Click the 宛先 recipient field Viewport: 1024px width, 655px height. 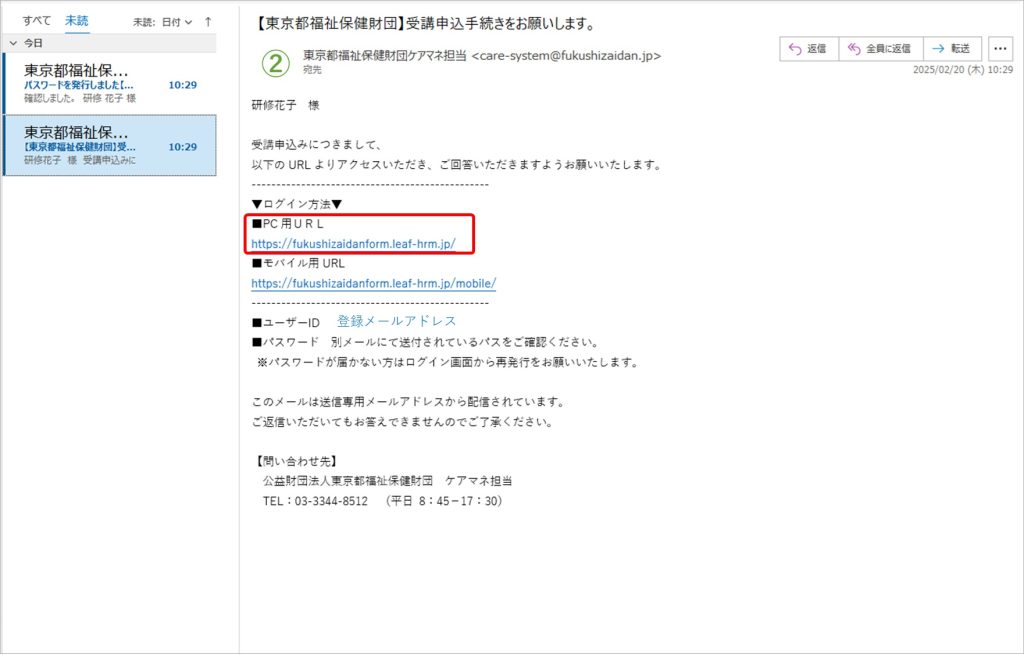click(x=313, y=70)
